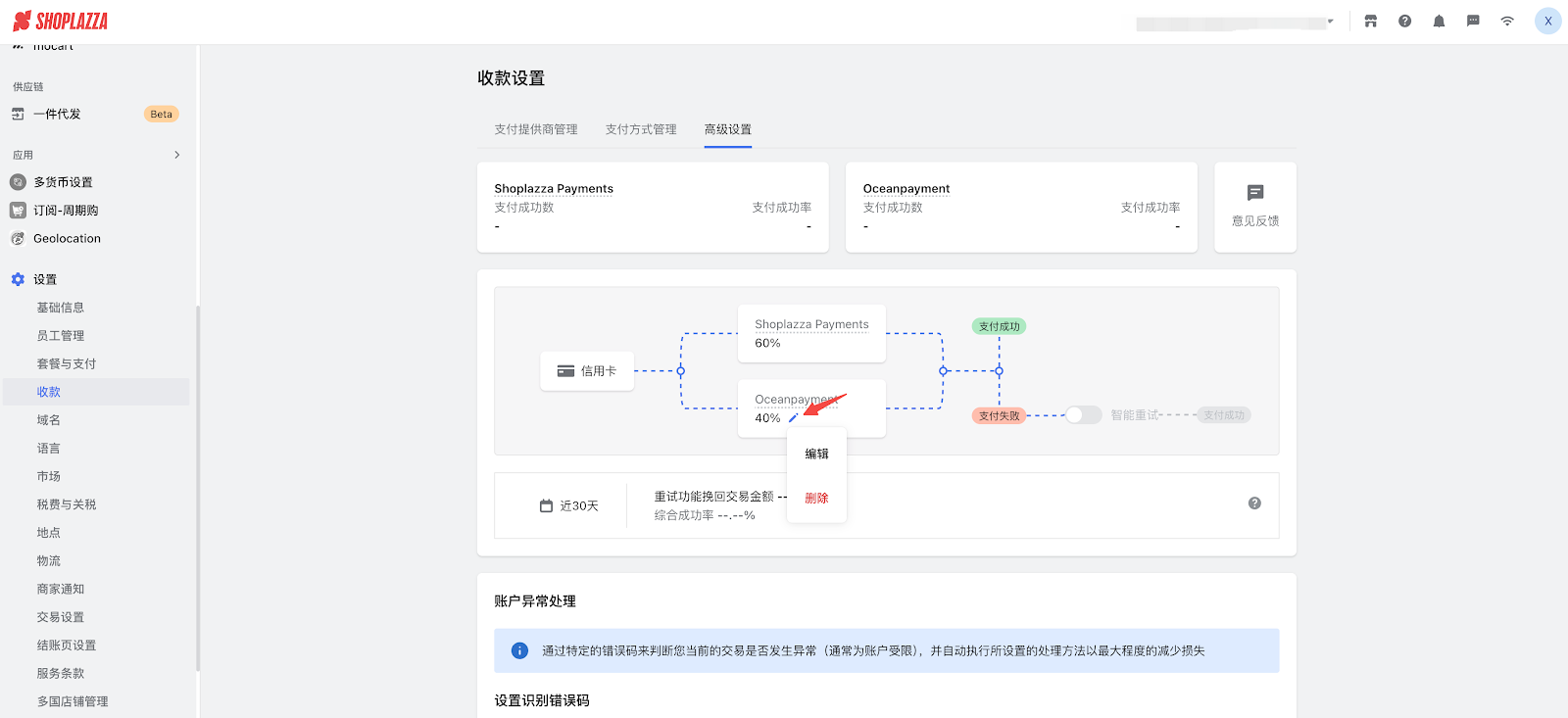Toggle the 智能重试 switch
1568x718 pixels.
1083,415
